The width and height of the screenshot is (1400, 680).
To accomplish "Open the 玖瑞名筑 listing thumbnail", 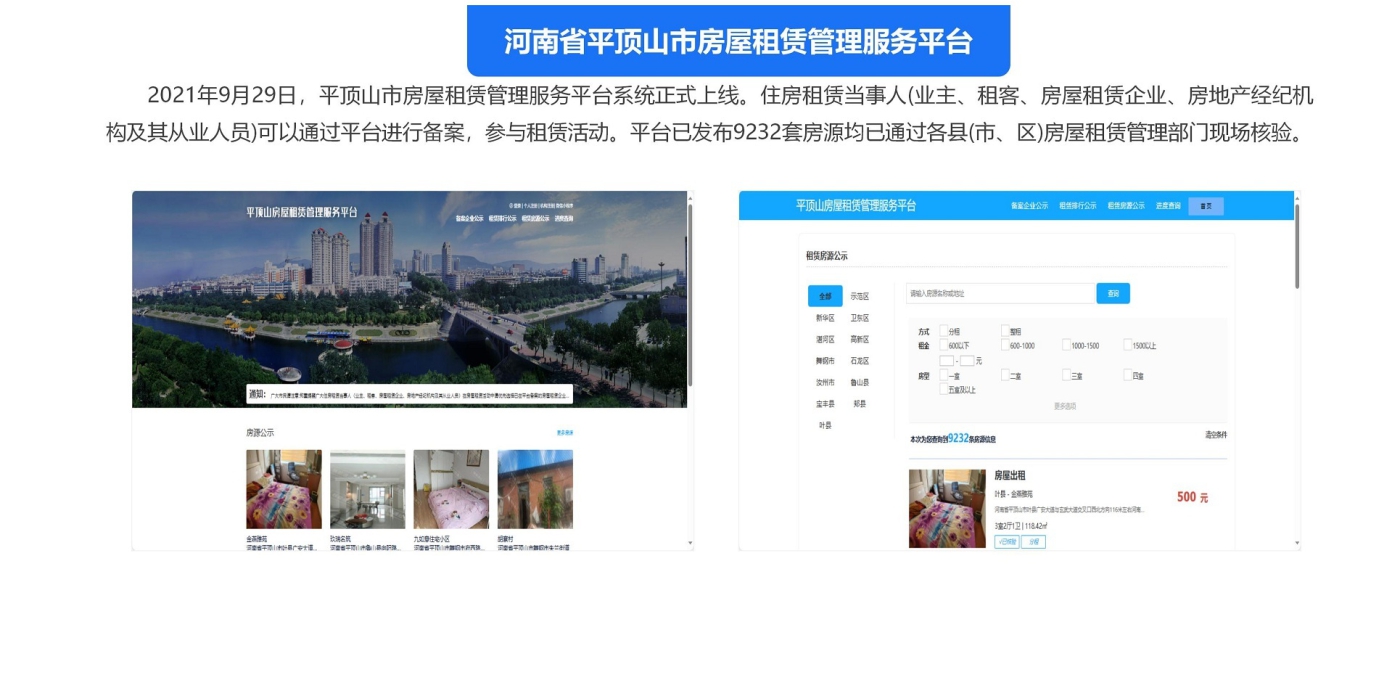I will coord(367,489).
